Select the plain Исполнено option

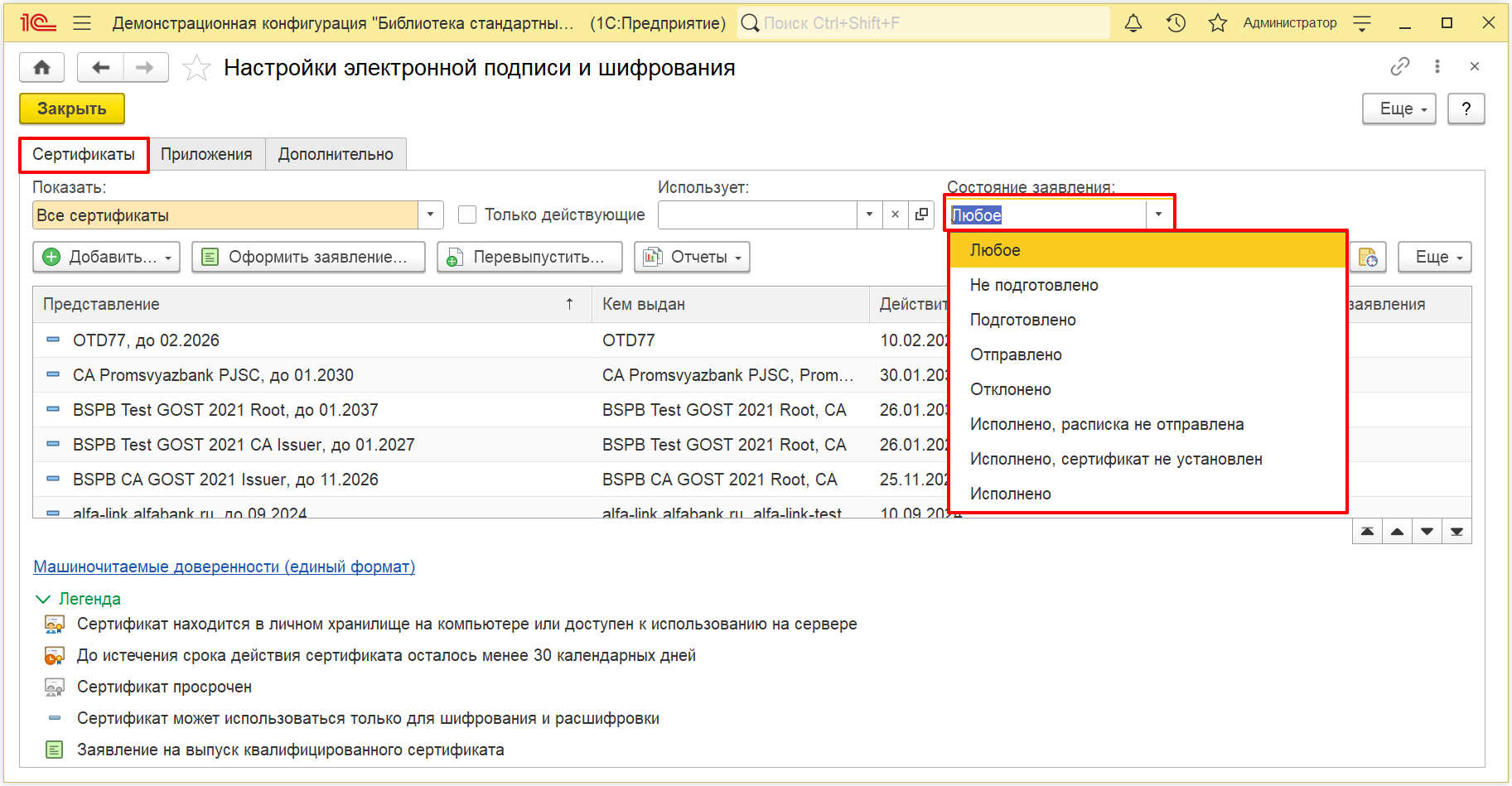tap(1147, 494)
